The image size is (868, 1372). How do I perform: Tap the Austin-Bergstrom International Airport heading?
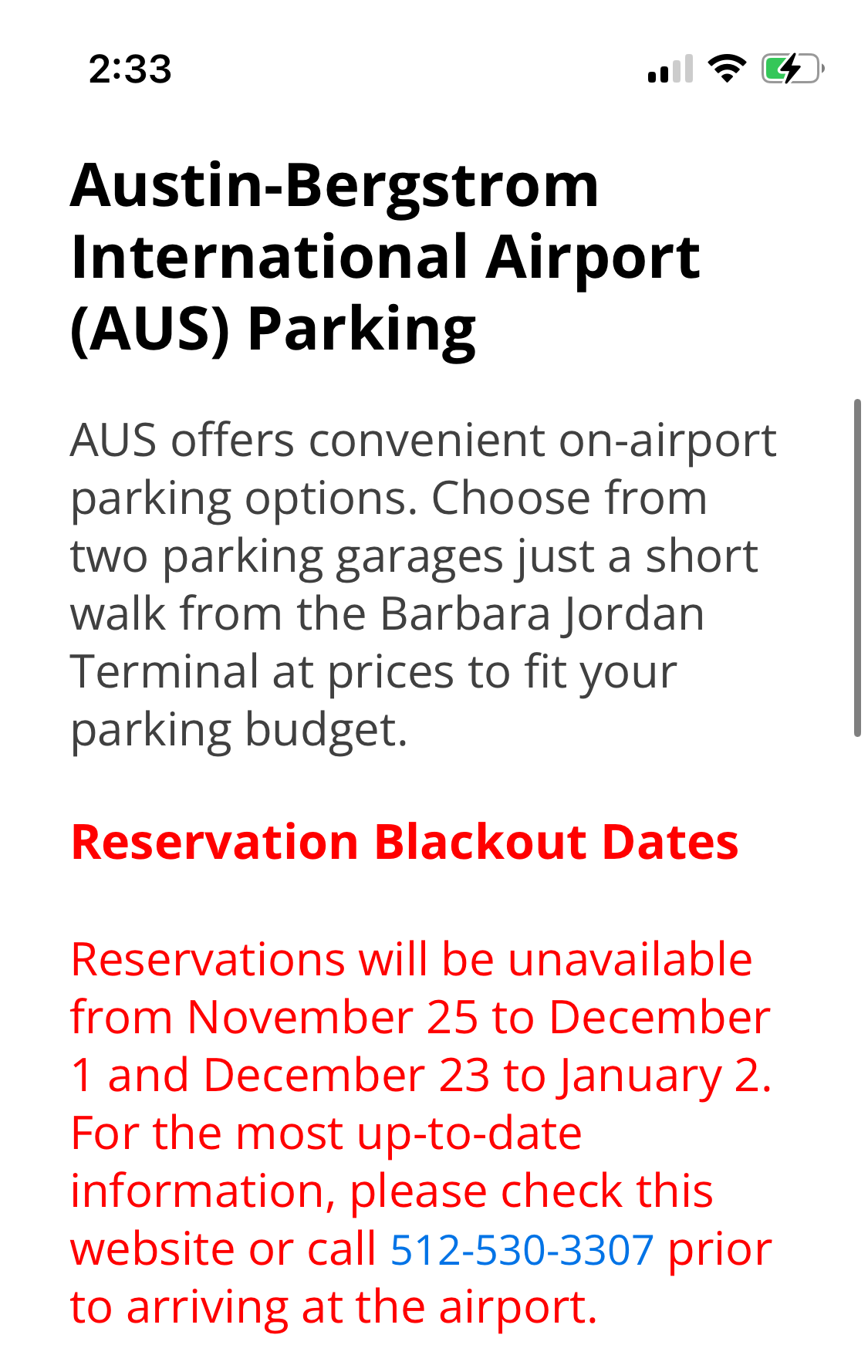pyautogui.click(x=385, y=221)
